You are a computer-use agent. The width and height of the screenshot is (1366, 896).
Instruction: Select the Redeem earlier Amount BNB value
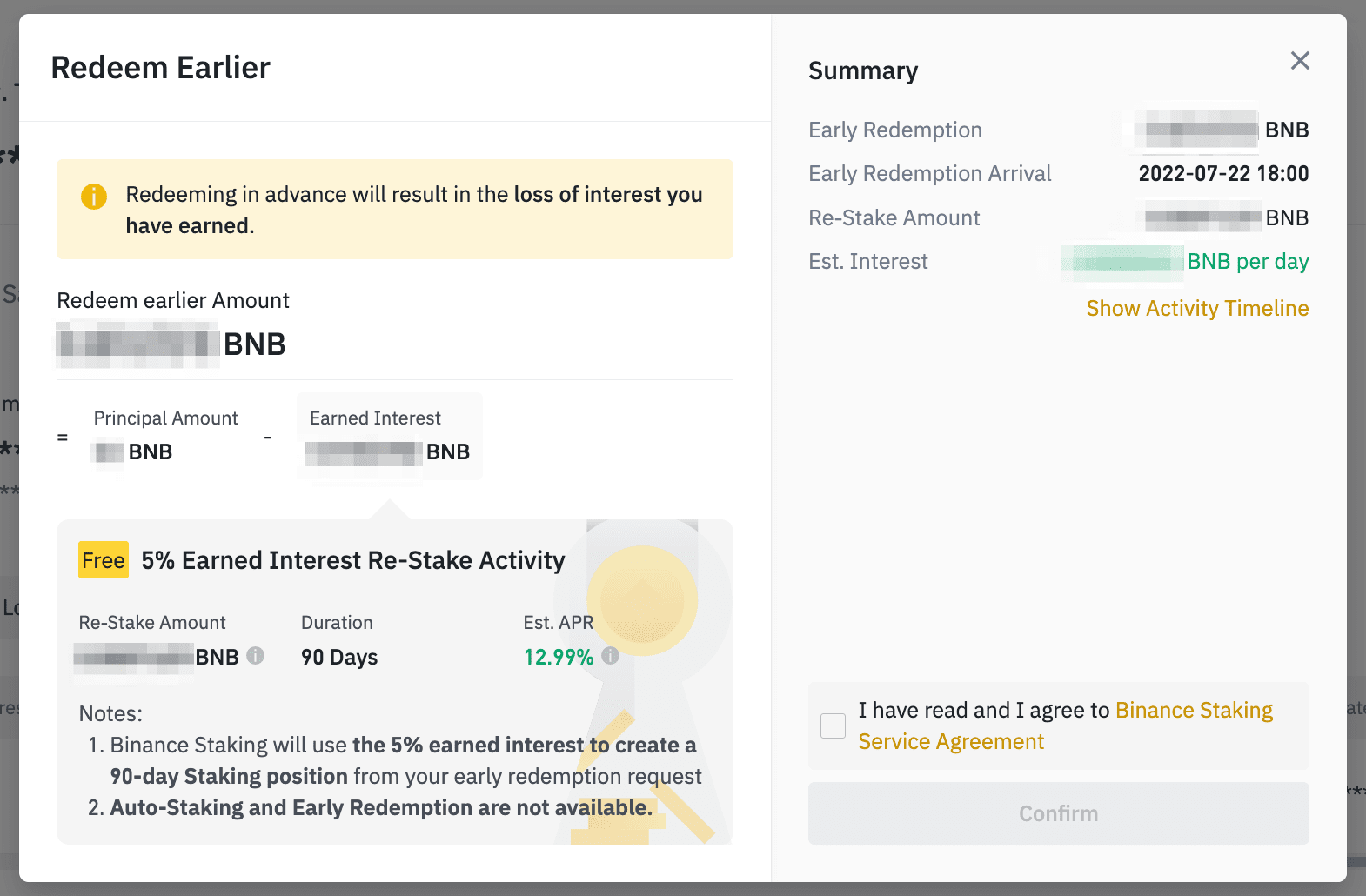pos(171,344)
